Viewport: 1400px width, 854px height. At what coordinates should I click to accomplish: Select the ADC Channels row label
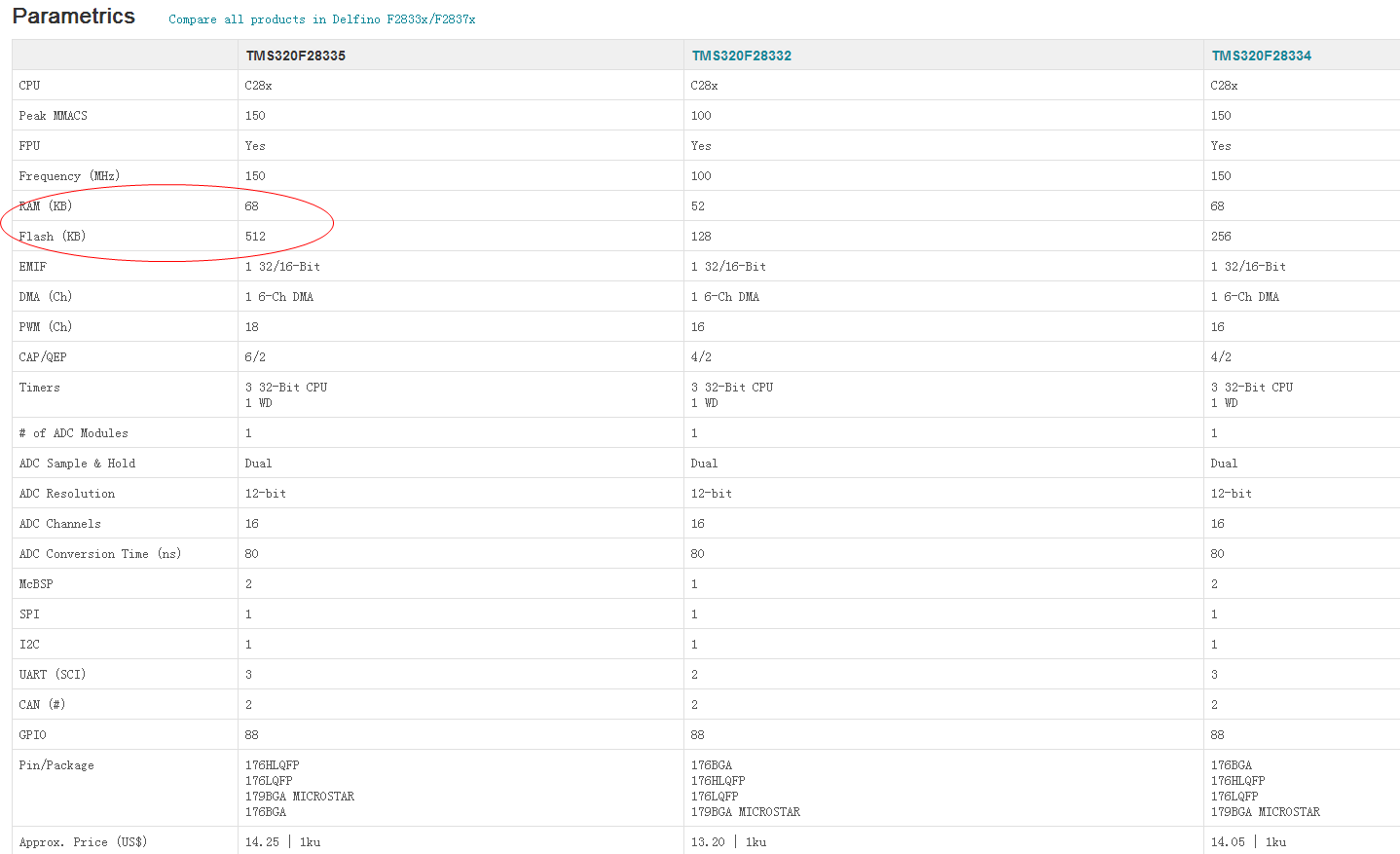click(x=59, y=524)
